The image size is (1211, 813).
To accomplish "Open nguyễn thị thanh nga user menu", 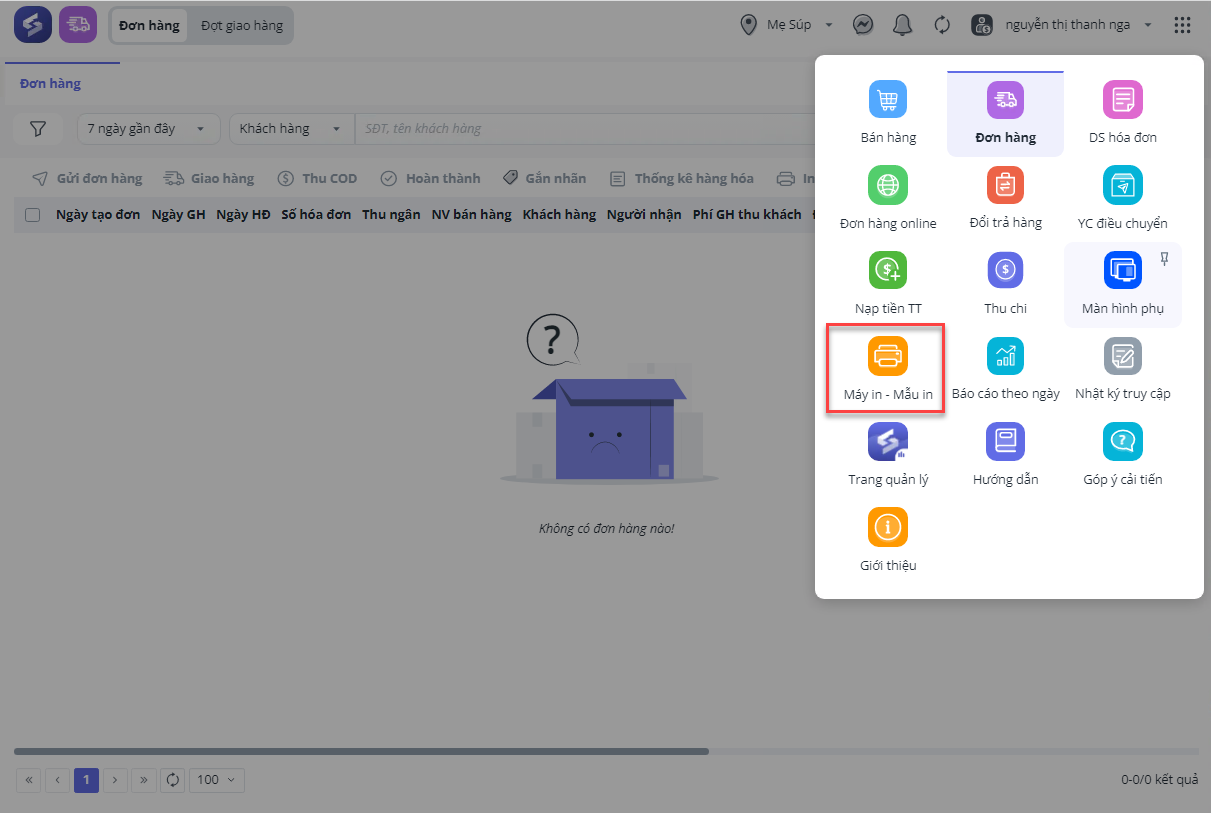I will pyautogui.click(x=1080, y=25).
